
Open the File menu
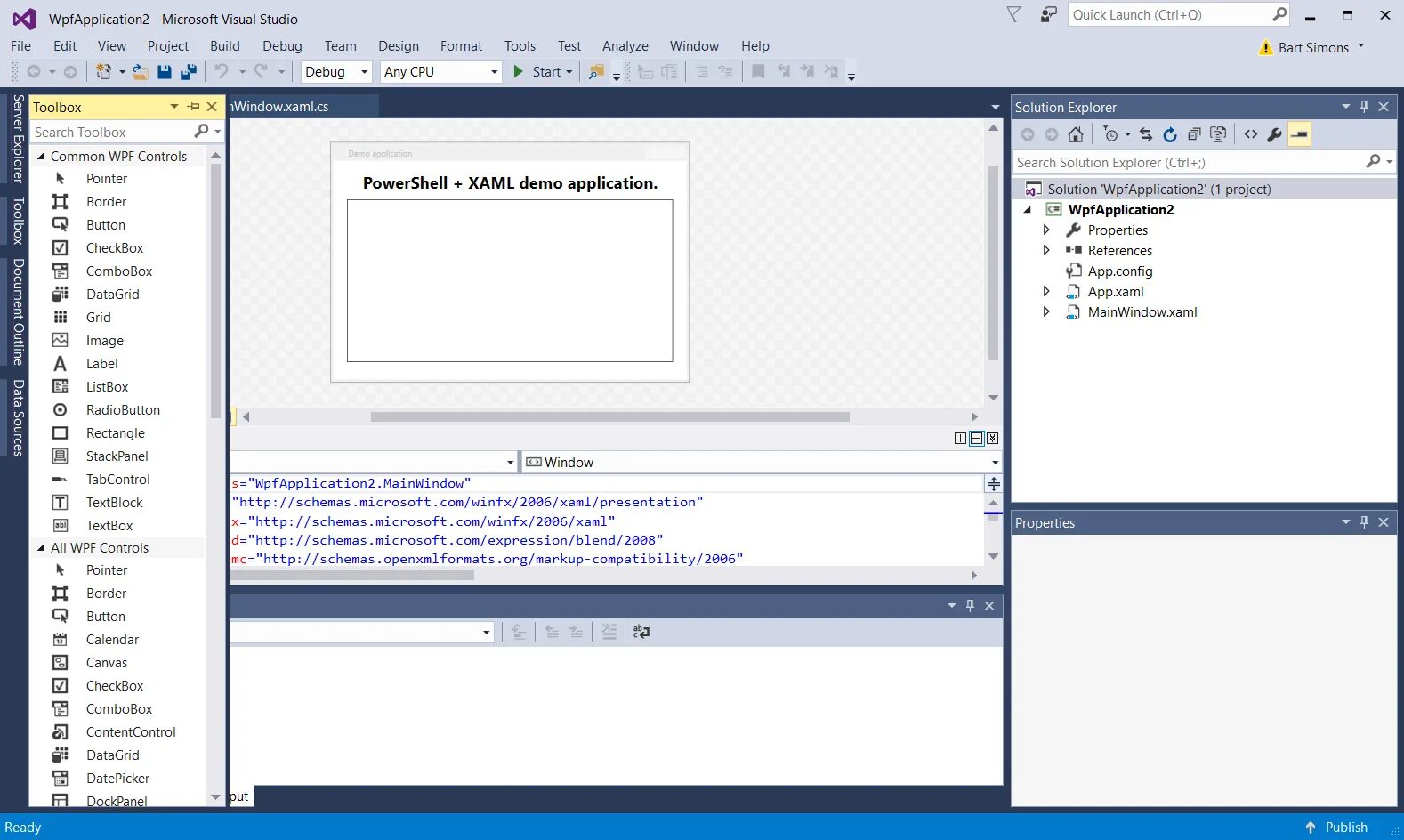pos(20,46)
